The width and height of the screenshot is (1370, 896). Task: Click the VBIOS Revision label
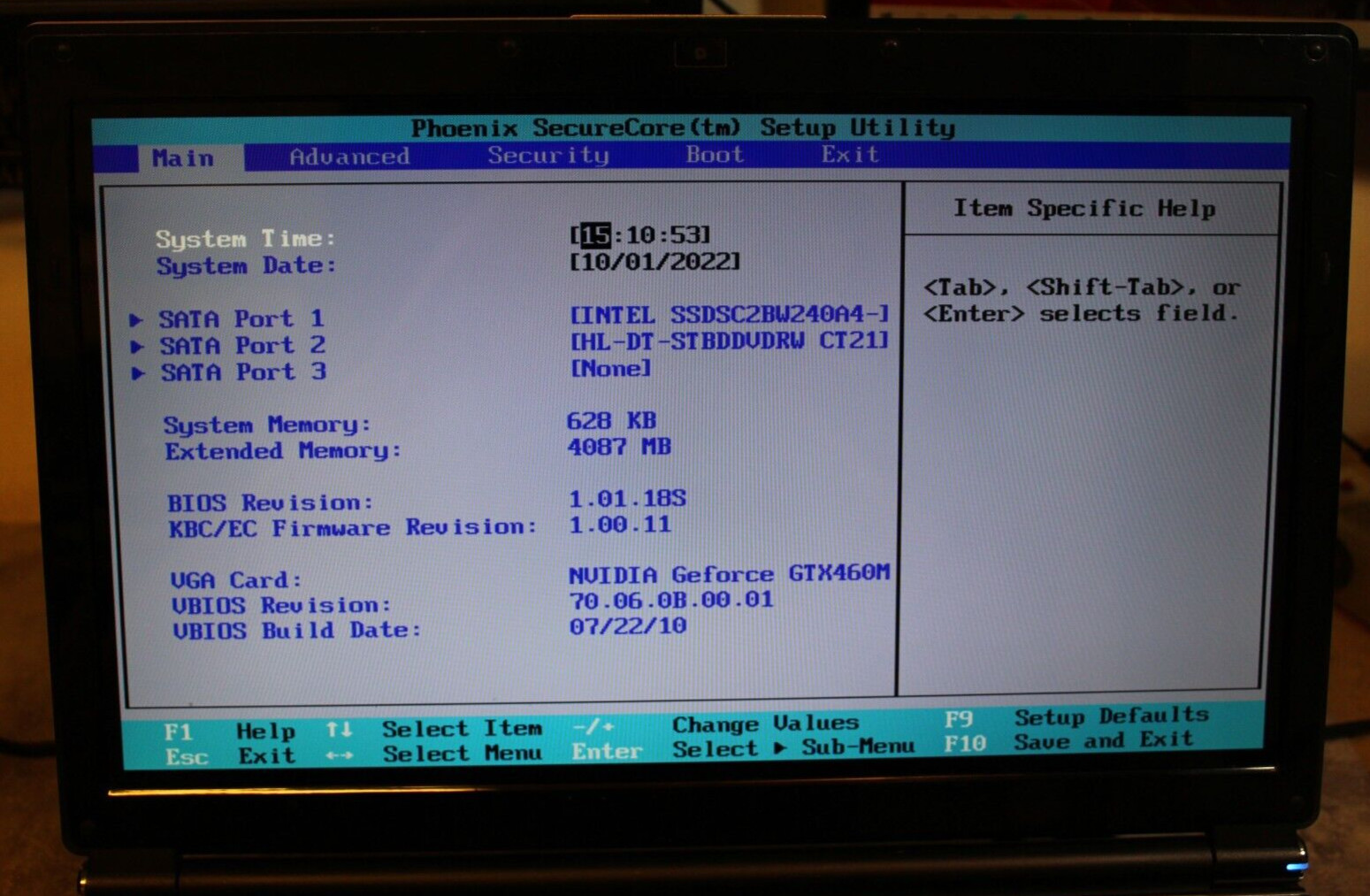281,606
